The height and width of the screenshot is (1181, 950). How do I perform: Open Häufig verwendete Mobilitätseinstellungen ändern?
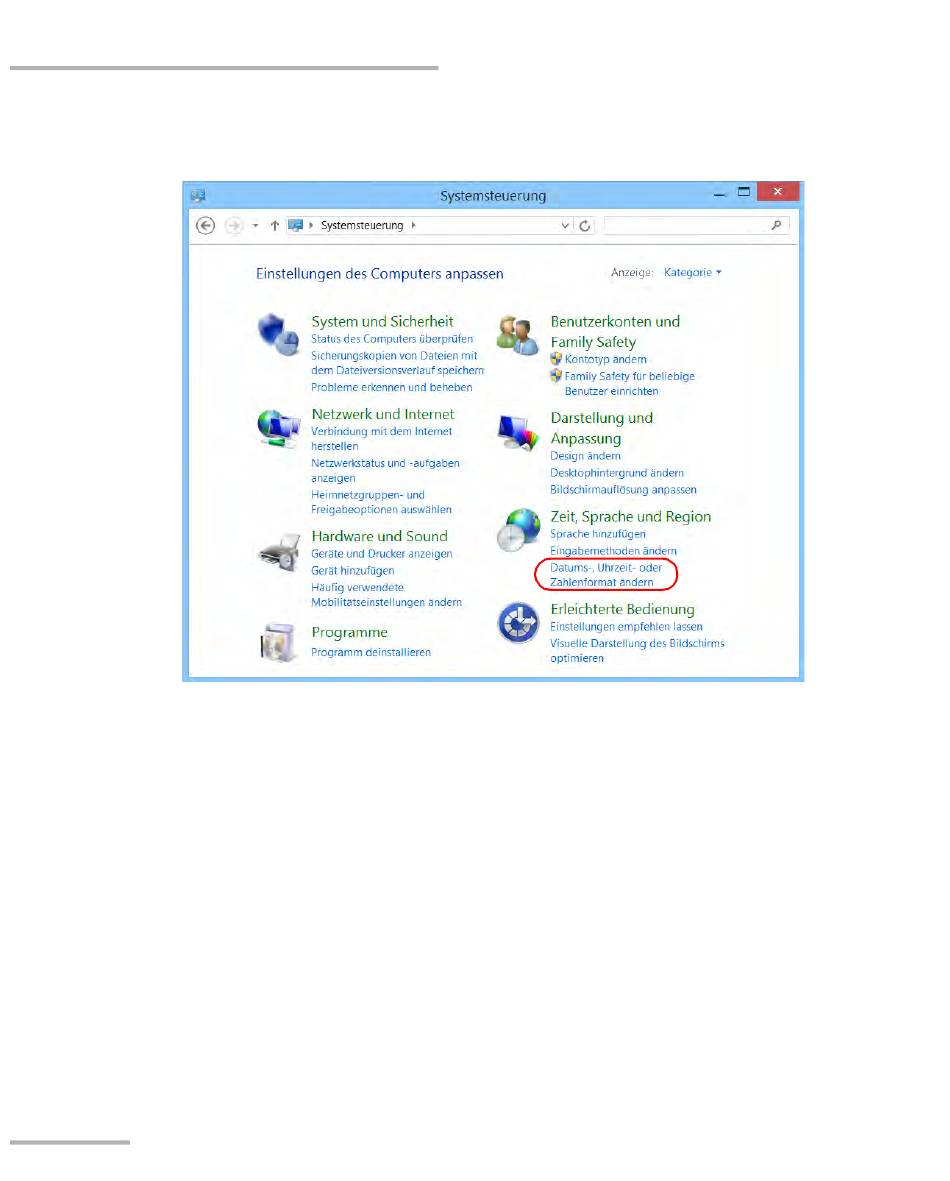386,595
